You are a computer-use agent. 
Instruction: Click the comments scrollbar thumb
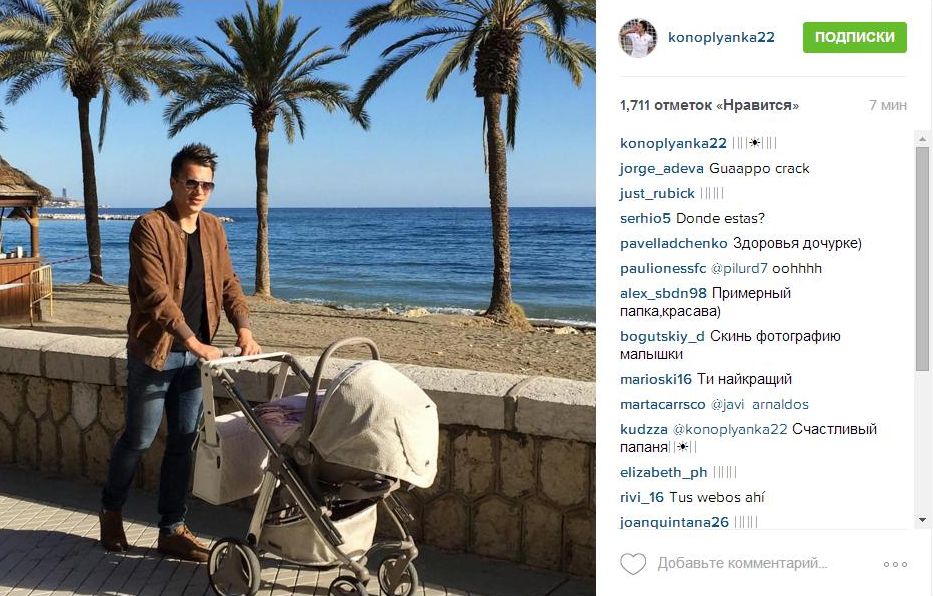(x=923, y=258)
